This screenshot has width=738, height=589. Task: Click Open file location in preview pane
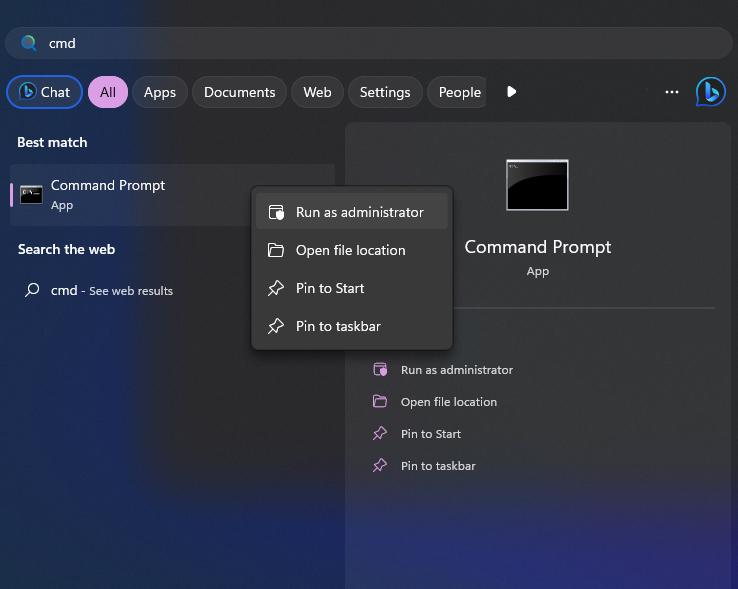[x=449, y=402]
